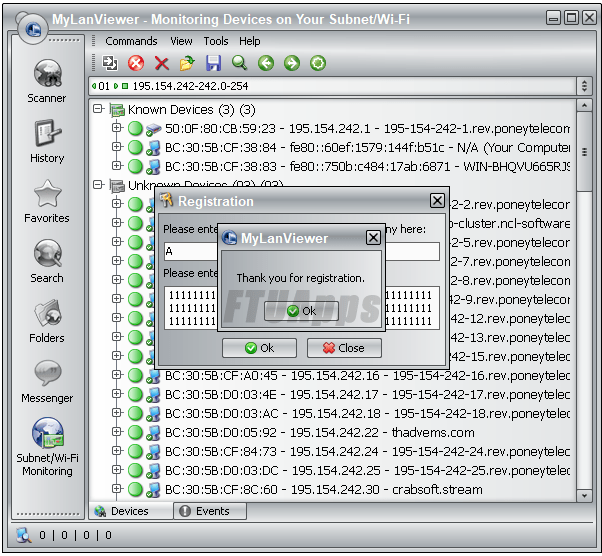Select row BC:30:5B:CF:84:73 195.154.242.24
The image size is (602, 556).
[367, 452]
